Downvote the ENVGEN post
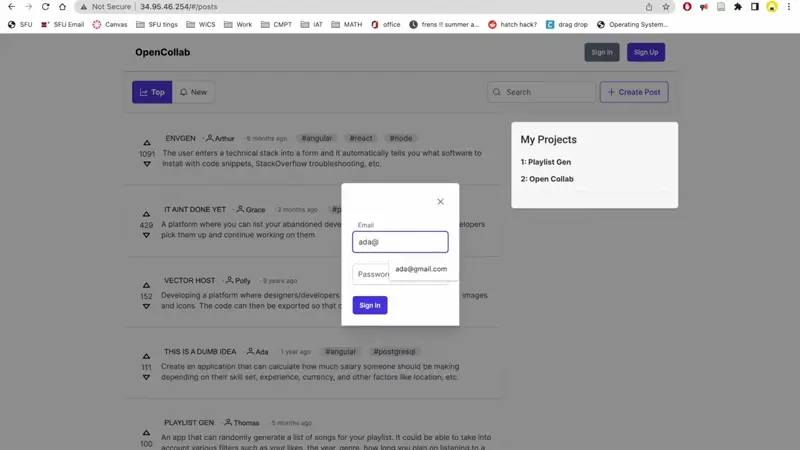Screen dimensions: 800x450 point(147,164)
